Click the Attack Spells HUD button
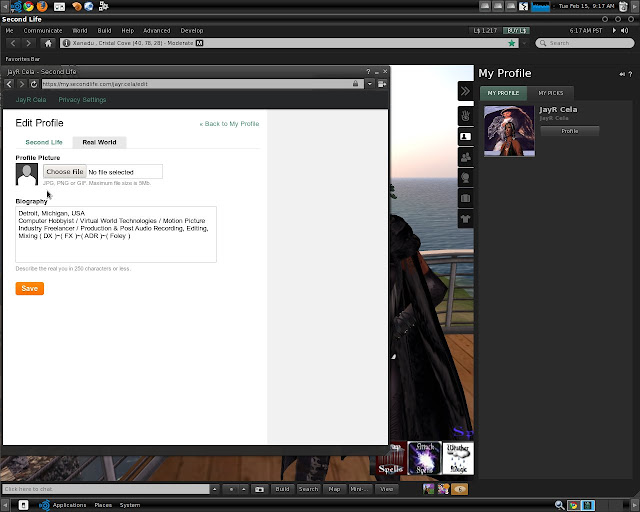This screenshot has width=640, height=512. (424, 458)
